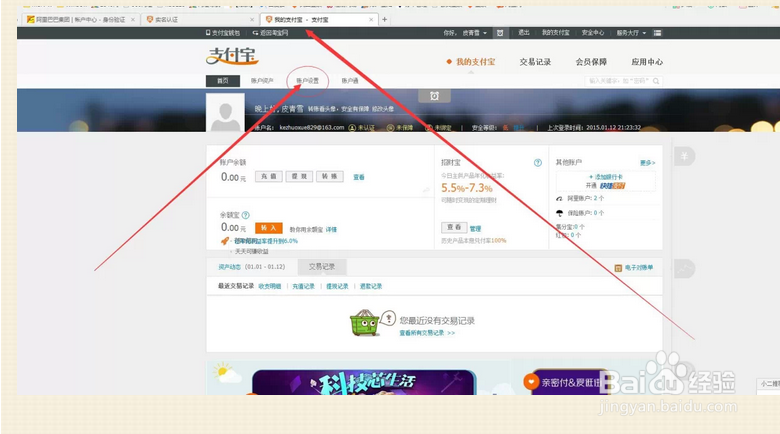Screen dimensions: 780x434
Task: Click the 充值记录 link
Action: coord(303,286)
